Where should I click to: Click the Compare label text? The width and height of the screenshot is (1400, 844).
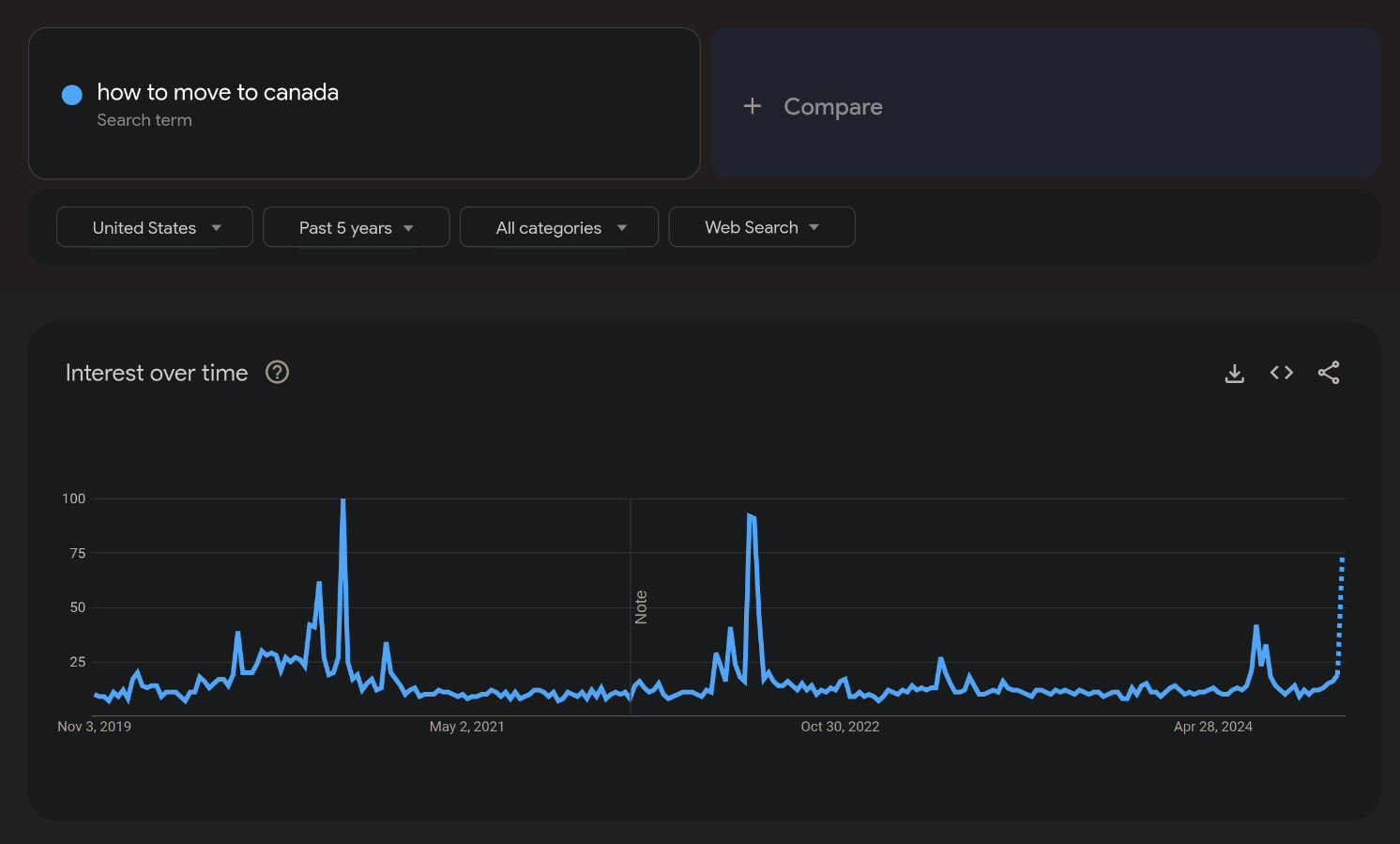(833, 107)
